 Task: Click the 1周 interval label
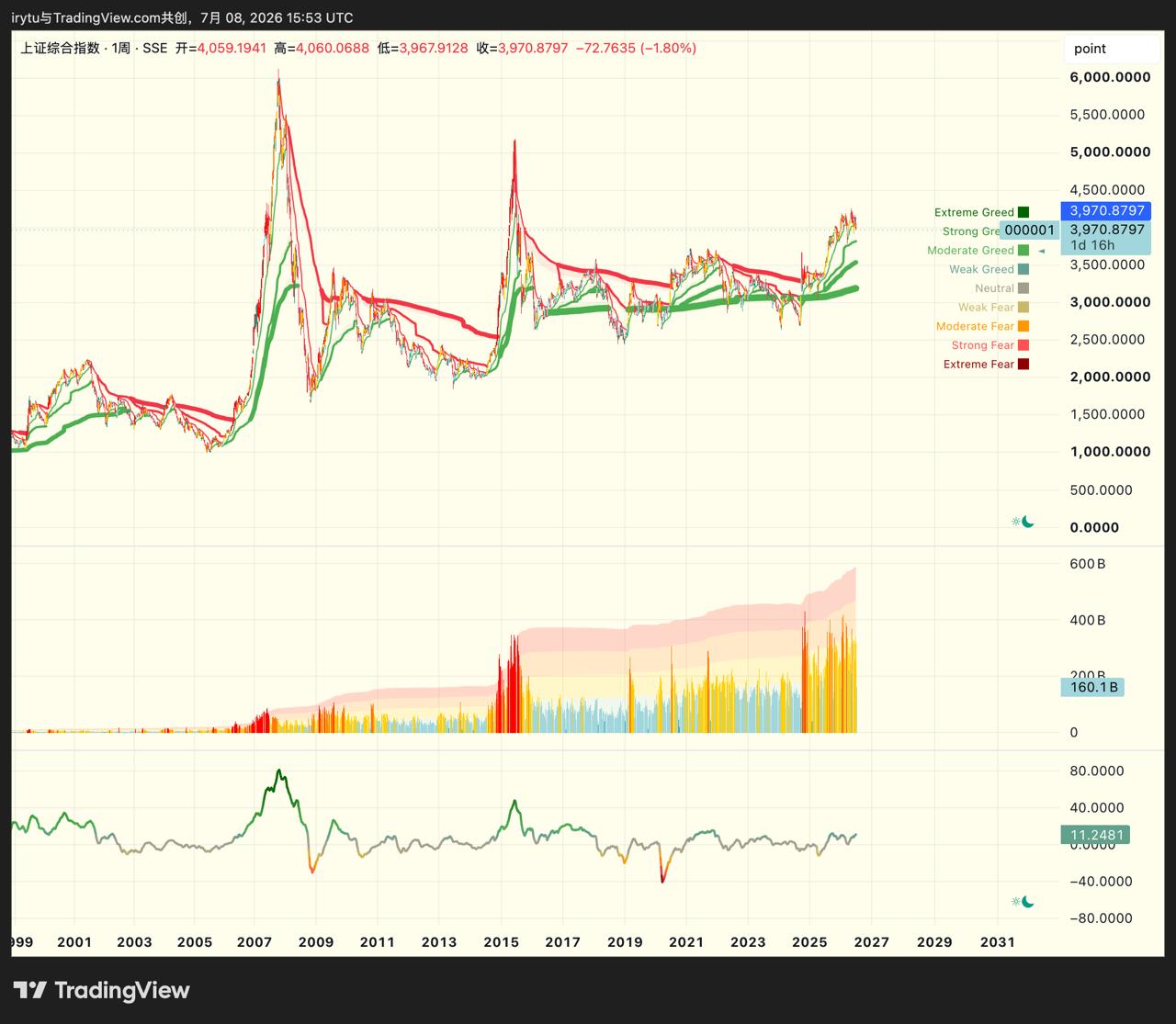tap(120, 48)
